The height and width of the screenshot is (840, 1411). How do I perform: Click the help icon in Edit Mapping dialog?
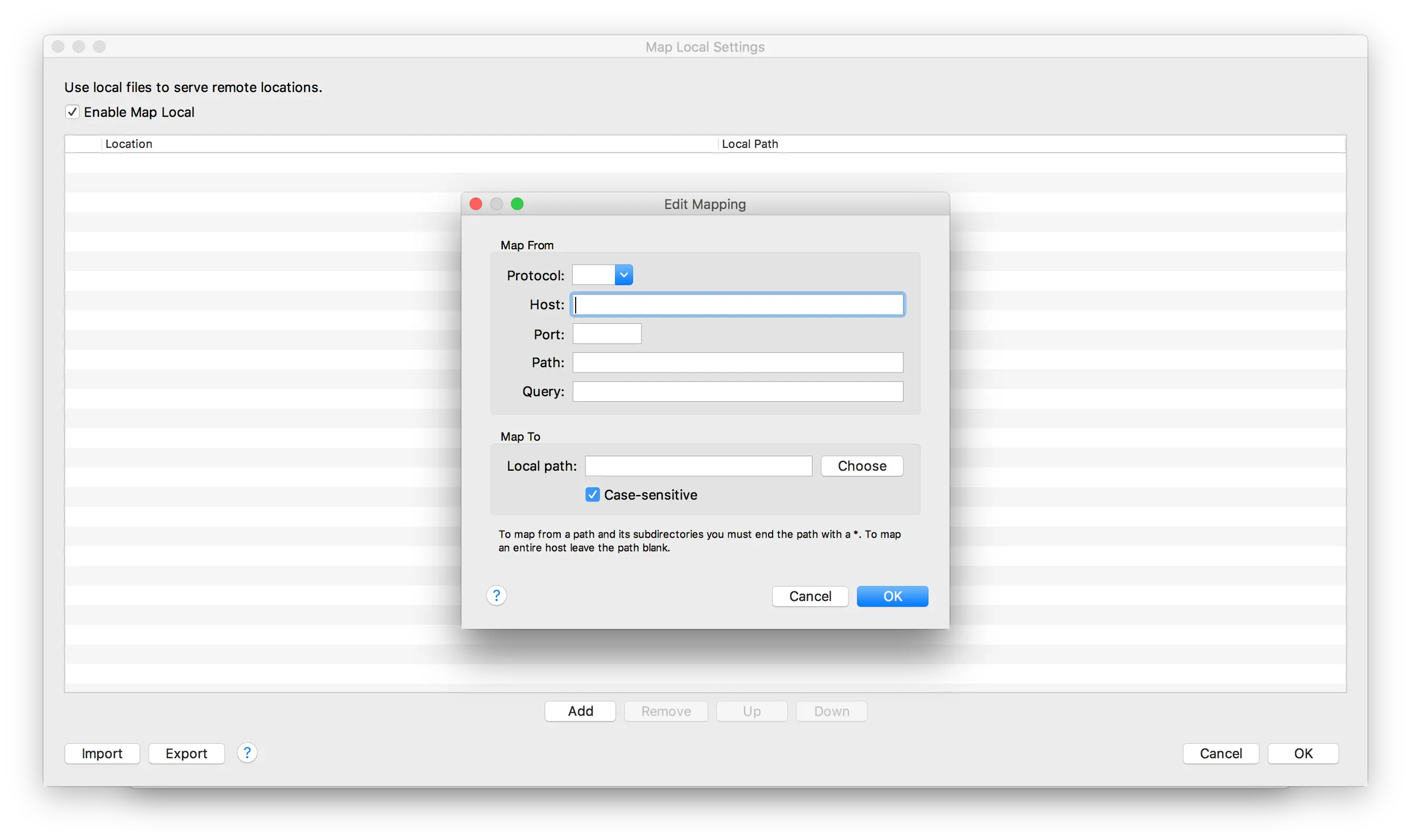[497, 595]
